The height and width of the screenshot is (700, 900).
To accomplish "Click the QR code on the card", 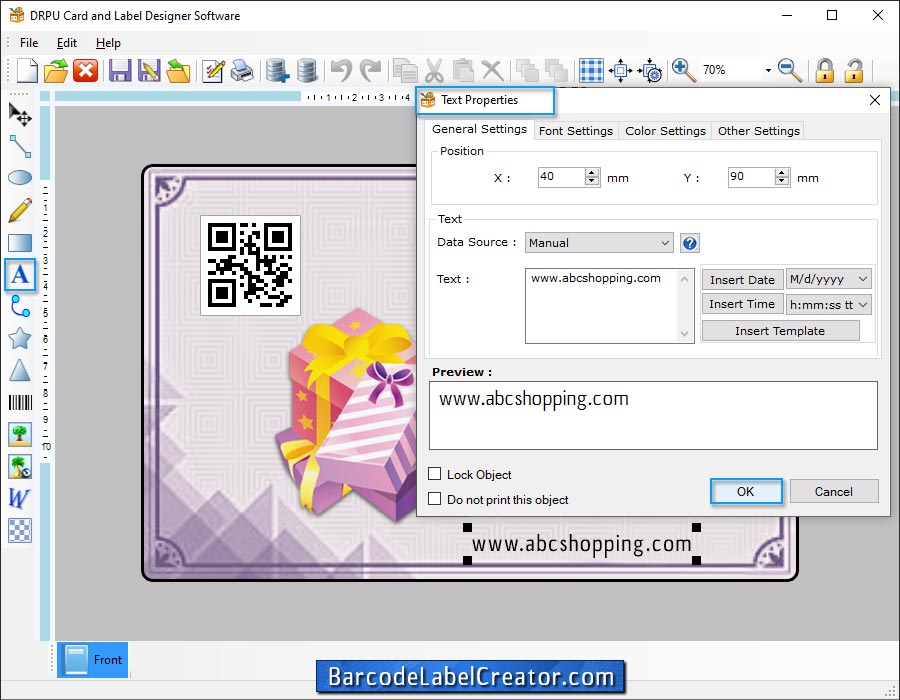I will (x=250, y=265).
